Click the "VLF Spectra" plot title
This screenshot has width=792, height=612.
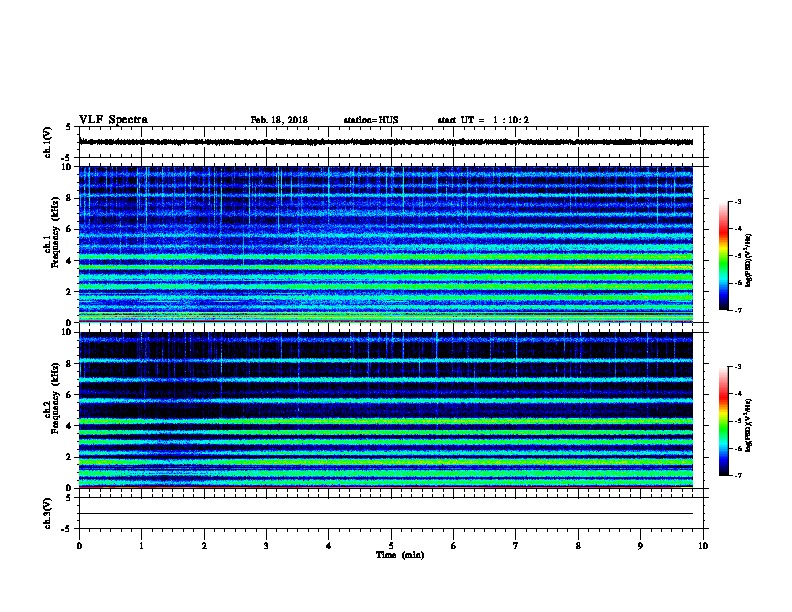click(113, 120)
